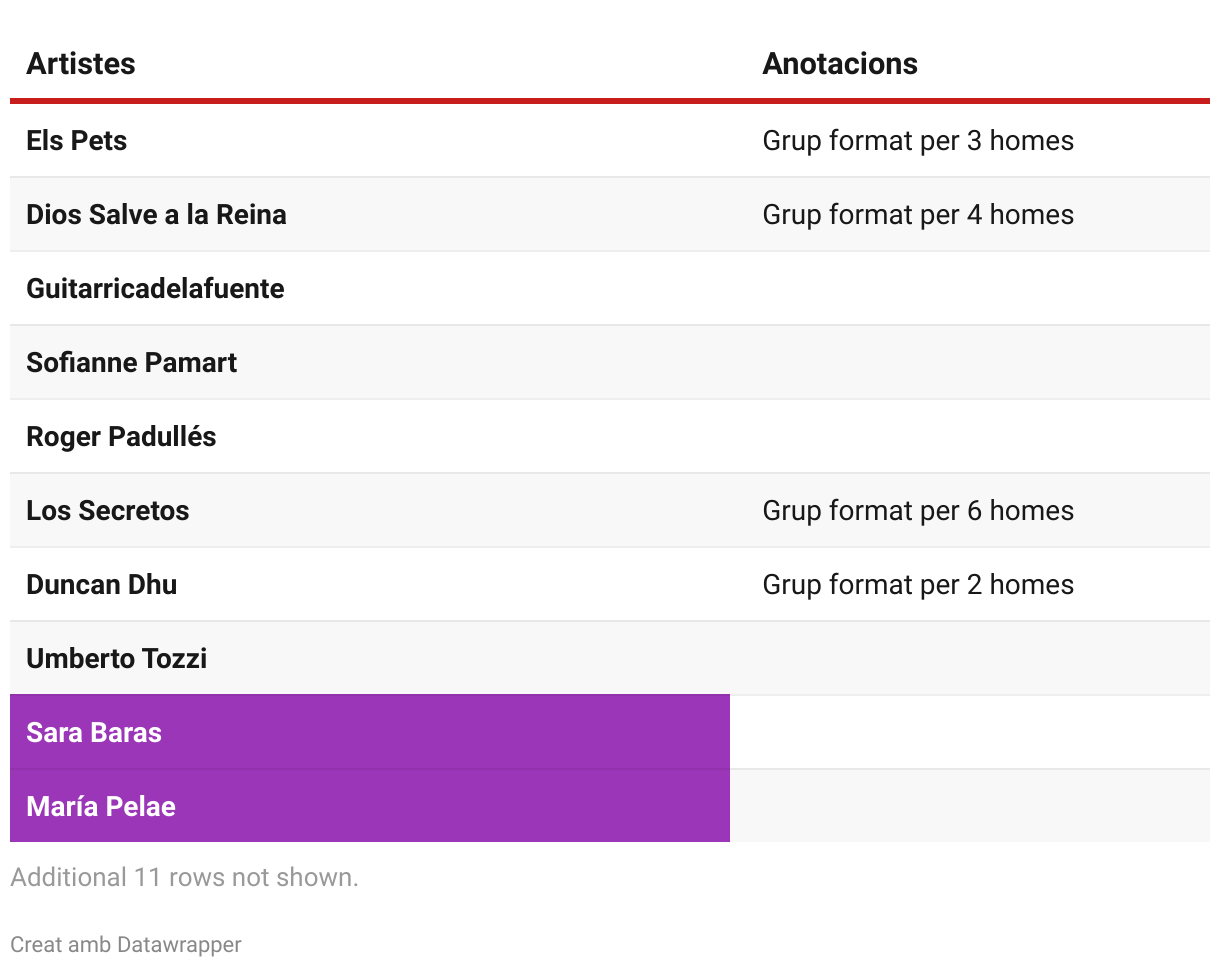The image size is (1220, 968).
Task: Click the "Grup format per 3 homes" annotation
Action: pos(918,141)
